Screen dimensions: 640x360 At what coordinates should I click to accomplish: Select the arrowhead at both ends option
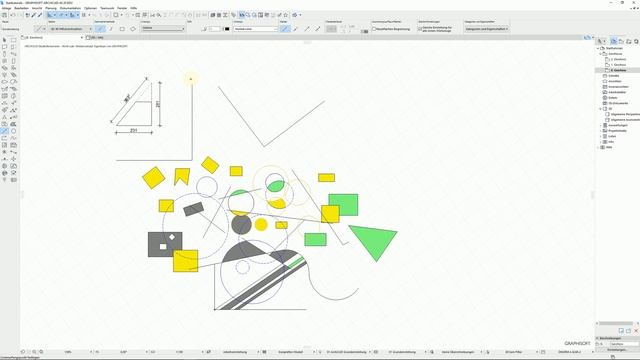click(318, 29)
